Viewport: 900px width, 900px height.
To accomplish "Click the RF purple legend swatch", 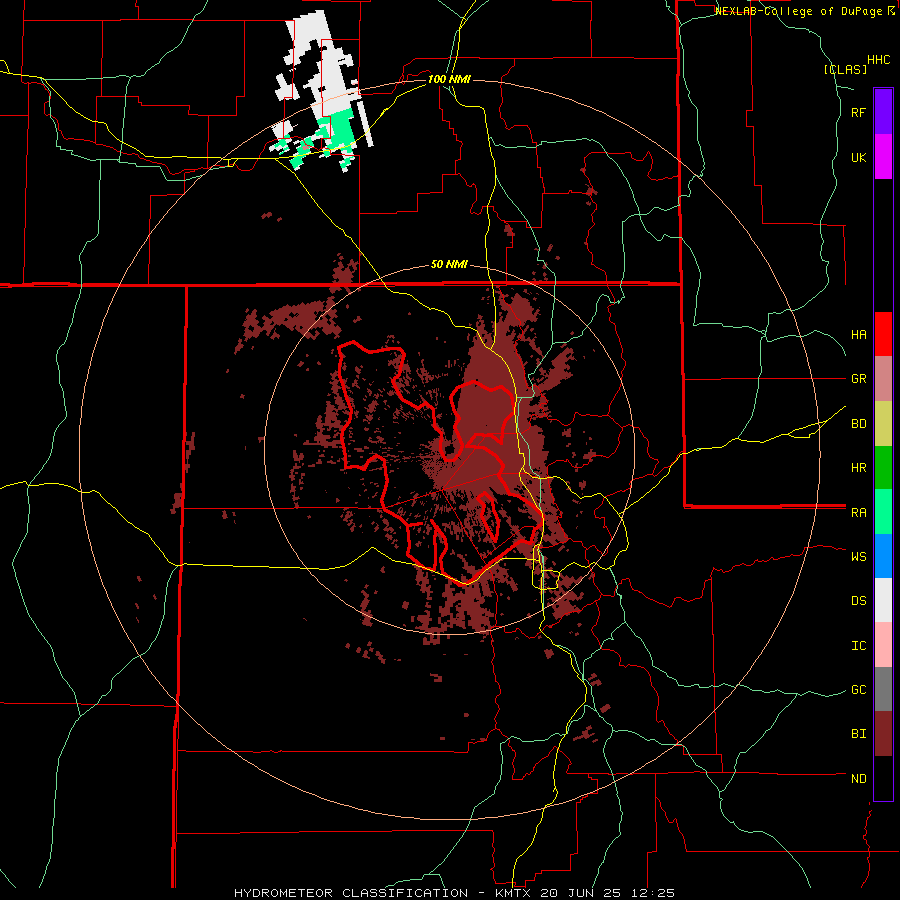I will pyautogui.click(x=883, y=112).
